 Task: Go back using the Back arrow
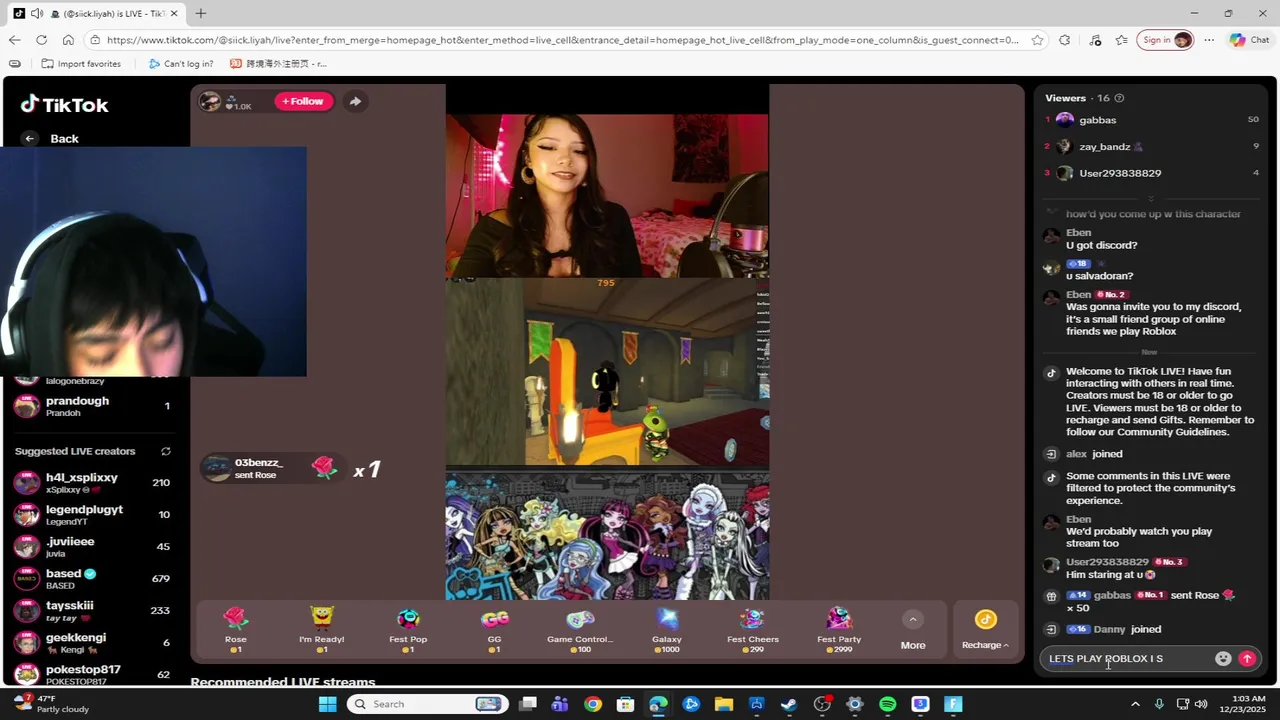[x=30, y=138]
